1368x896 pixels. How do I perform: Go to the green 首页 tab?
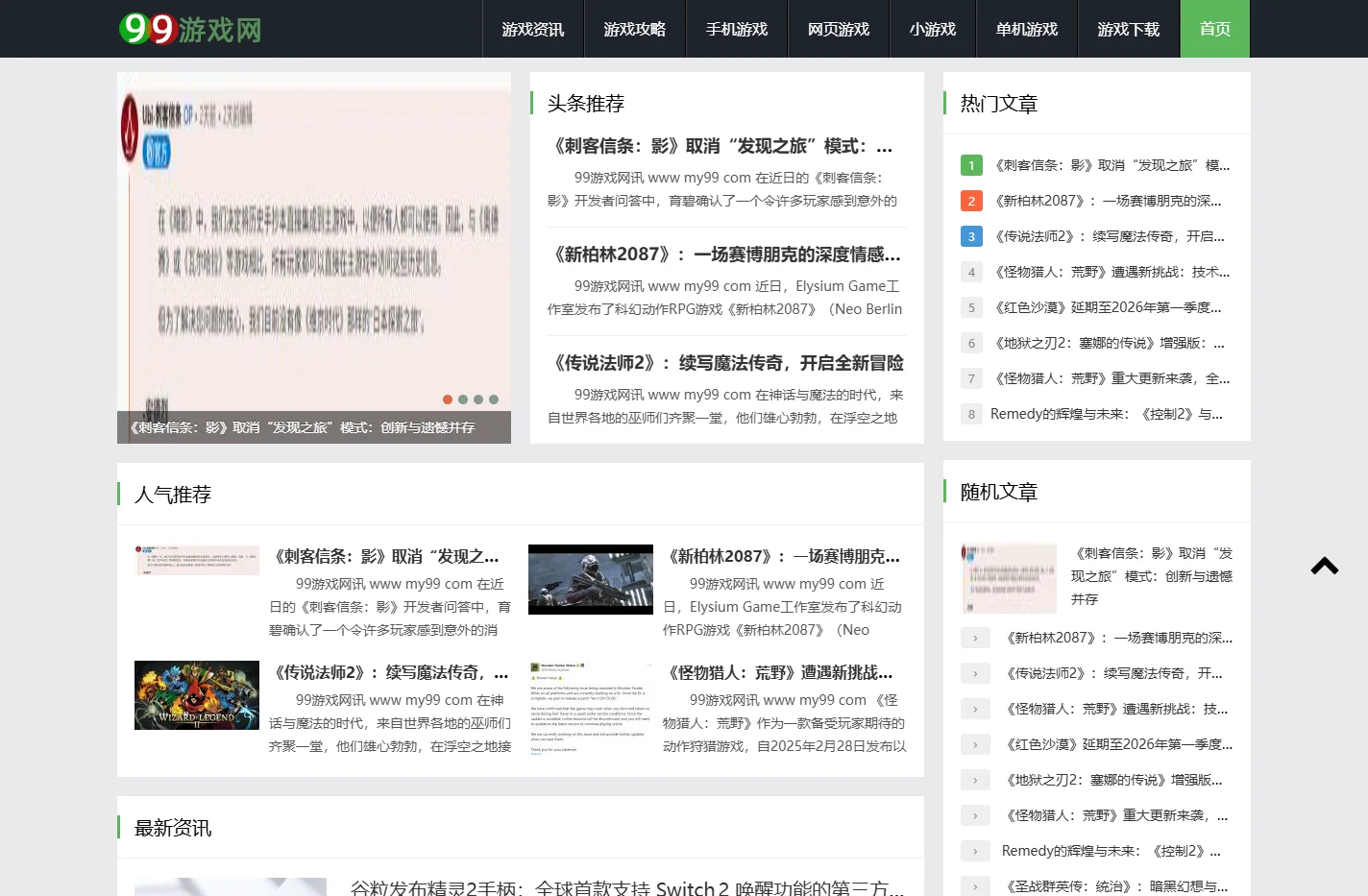1215,29
